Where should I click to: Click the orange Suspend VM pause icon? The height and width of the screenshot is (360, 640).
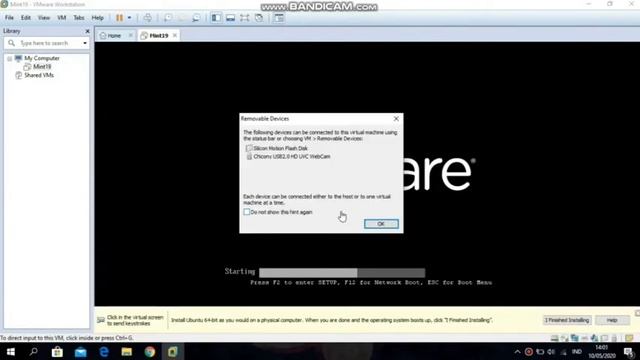[x=119, y=18]
